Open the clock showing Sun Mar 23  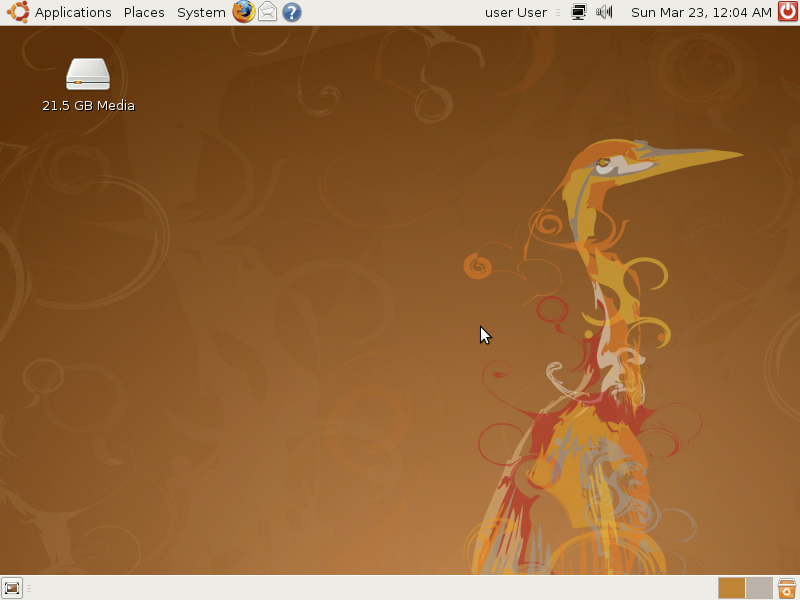click(x=701, y=12)
